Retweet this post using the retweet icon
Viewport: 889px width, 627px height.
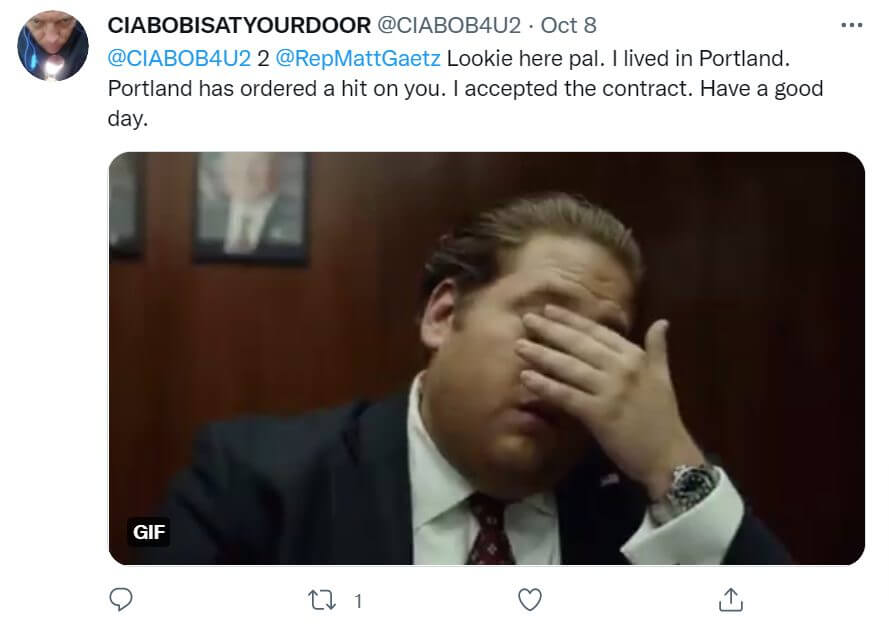pyautogui.click(x=322, y=600)
